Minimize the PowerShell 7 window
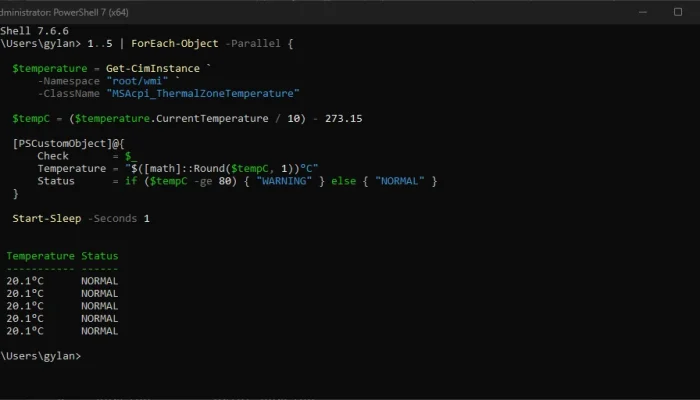Screen dimensions: 700x400 [x=643, y=12]
